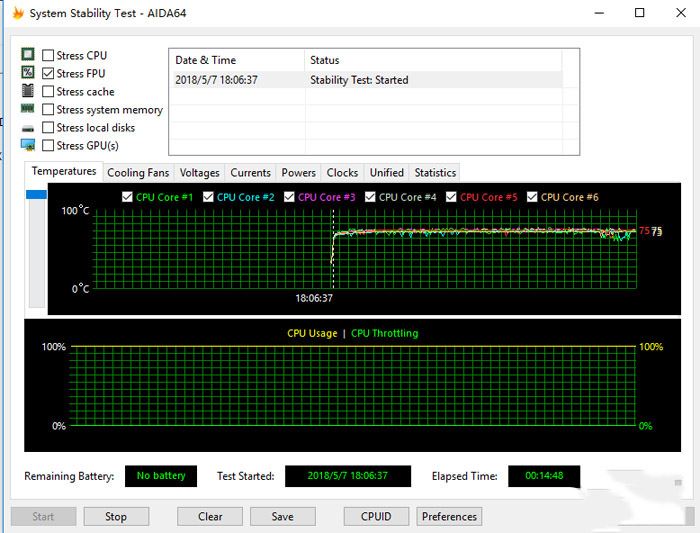
Task: Click the Clear button
Action: pos(210,516)
